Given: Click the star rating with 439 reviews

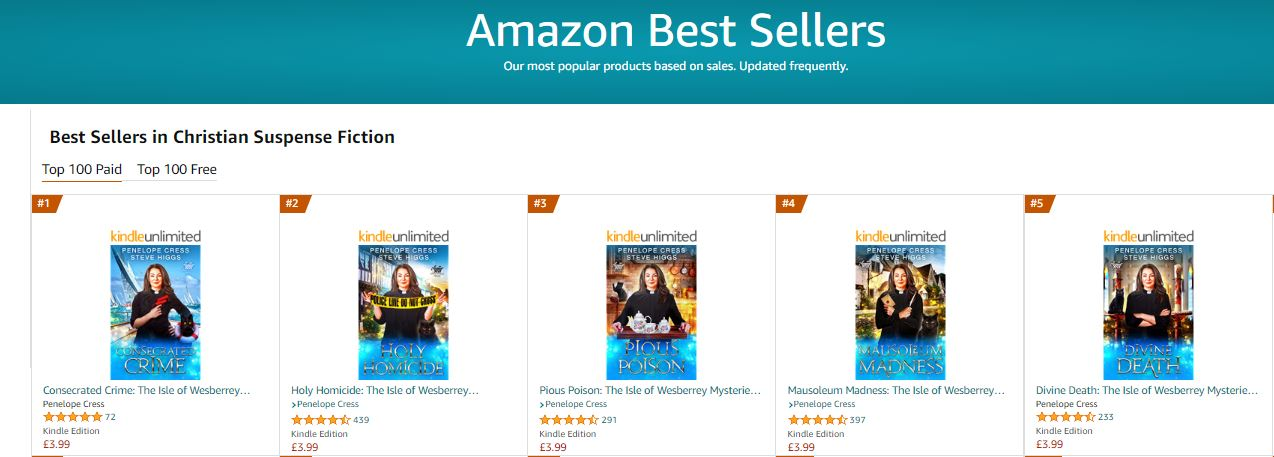Looking at the screenshot, I should 320,420.
